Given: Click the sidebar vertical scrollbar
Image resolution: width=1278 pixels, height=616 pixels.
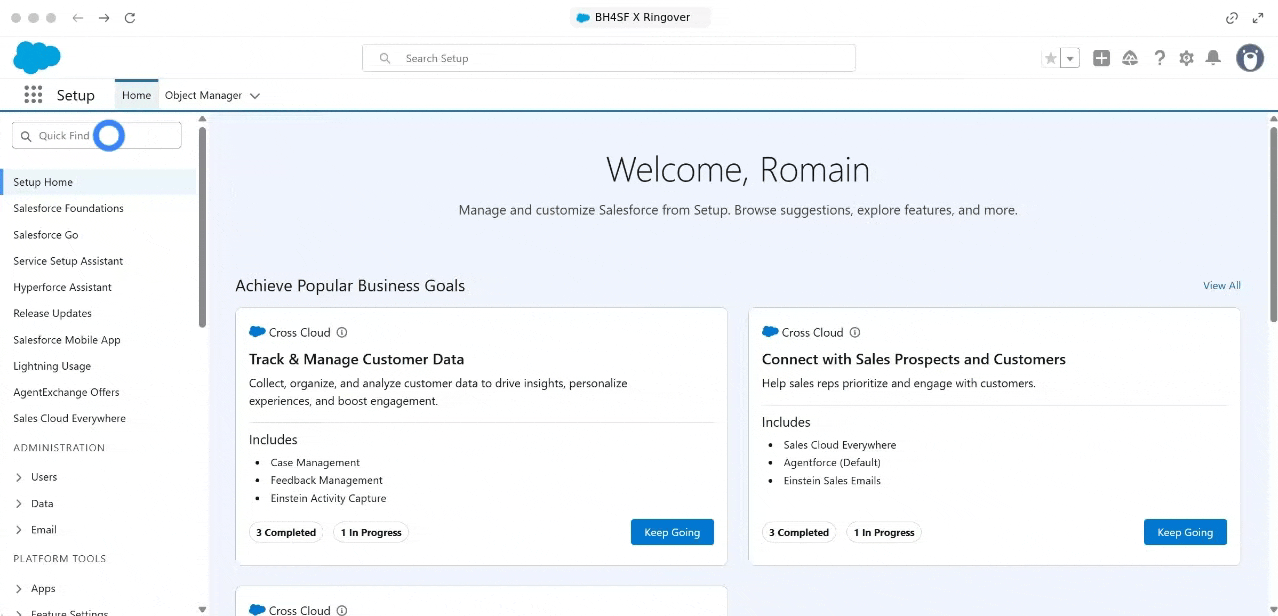Looking at the screenshot, I should point(203,226).
